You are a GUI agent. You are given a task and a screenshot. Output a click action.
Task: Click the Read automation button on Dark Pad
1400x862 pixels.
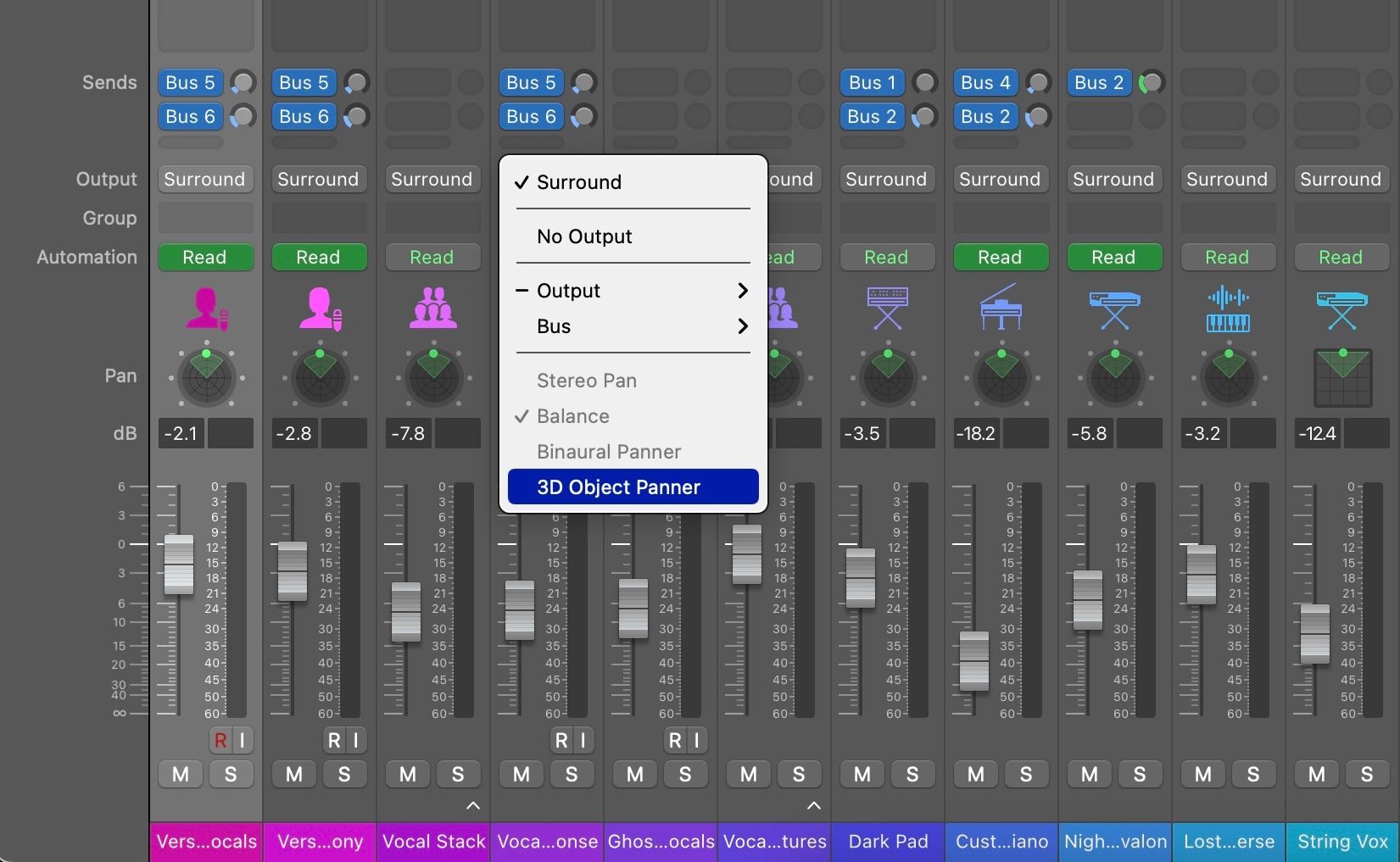point(887,257)
